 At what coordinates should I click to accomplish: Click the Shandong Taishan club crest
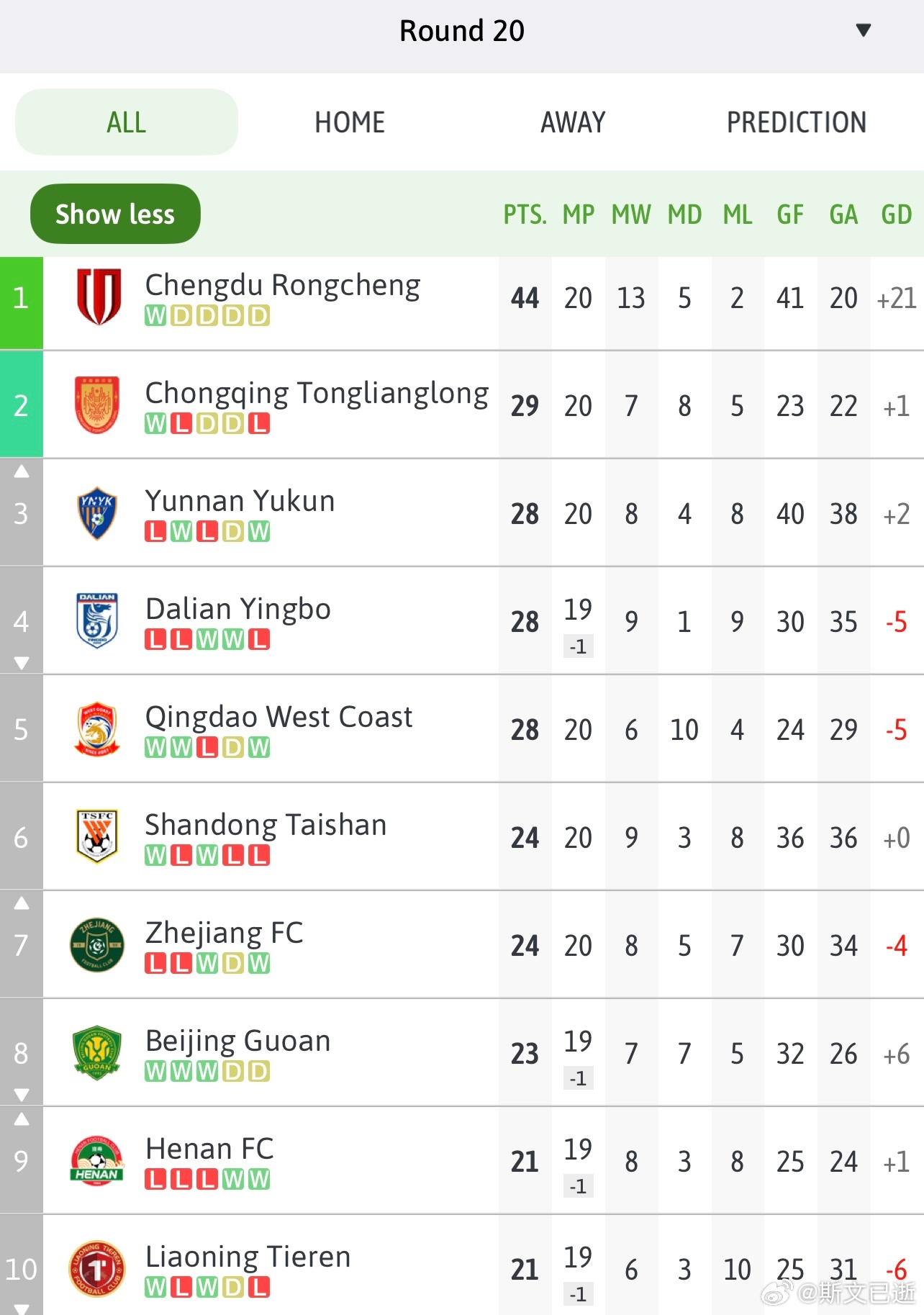point(97,836)
